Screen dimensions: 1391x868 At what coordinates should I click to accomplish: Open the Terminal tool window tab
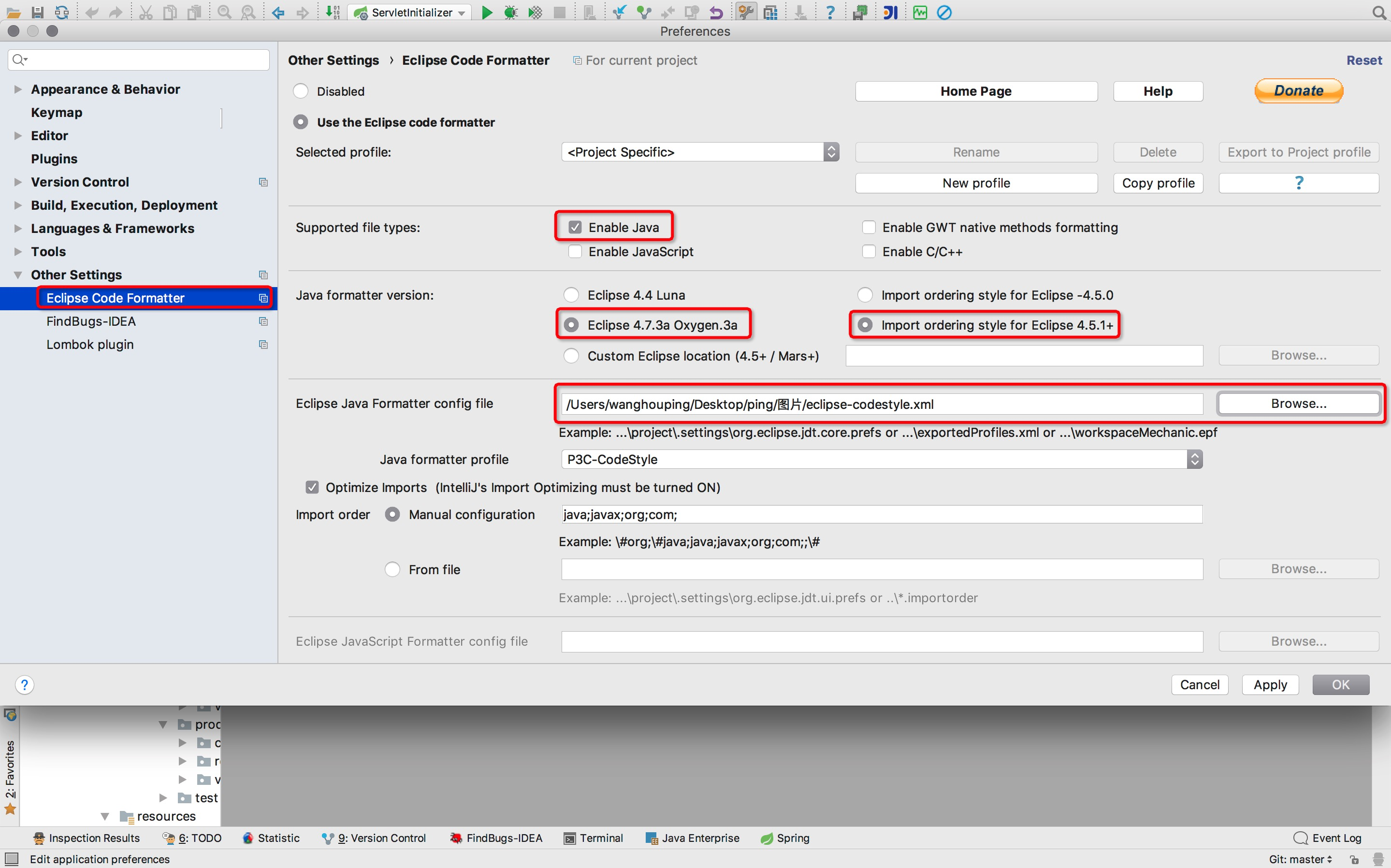pos(594,838)
